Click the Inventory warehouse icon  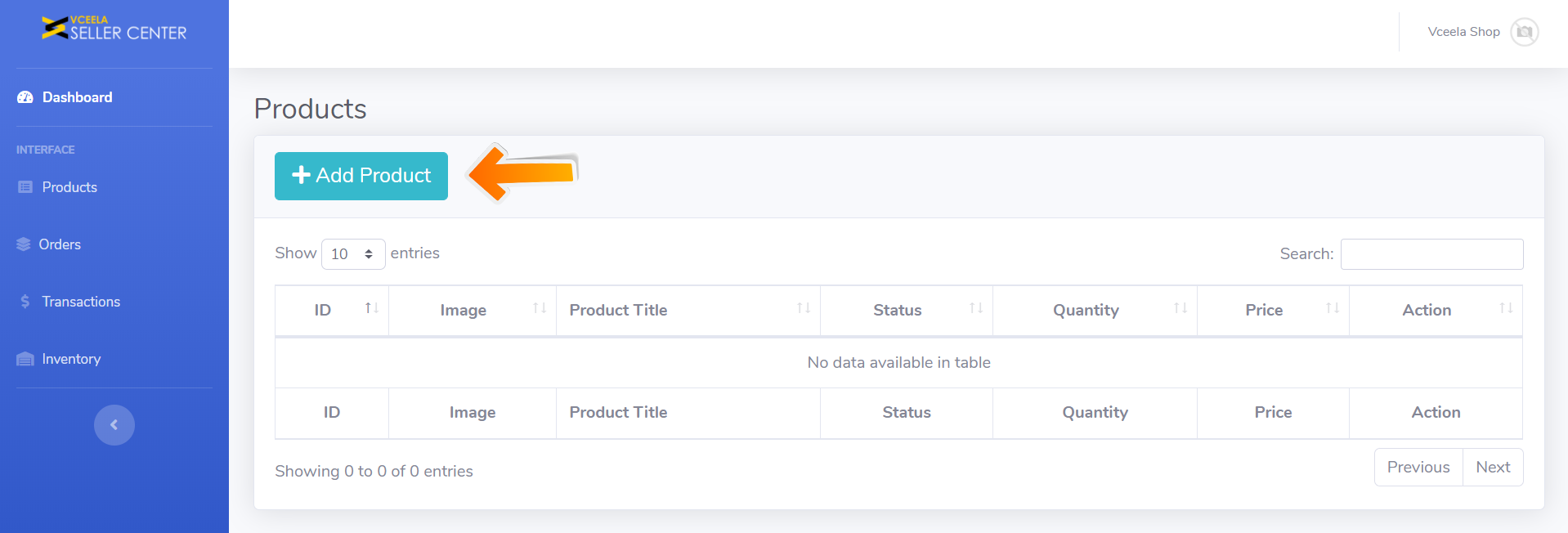[25, 359]
